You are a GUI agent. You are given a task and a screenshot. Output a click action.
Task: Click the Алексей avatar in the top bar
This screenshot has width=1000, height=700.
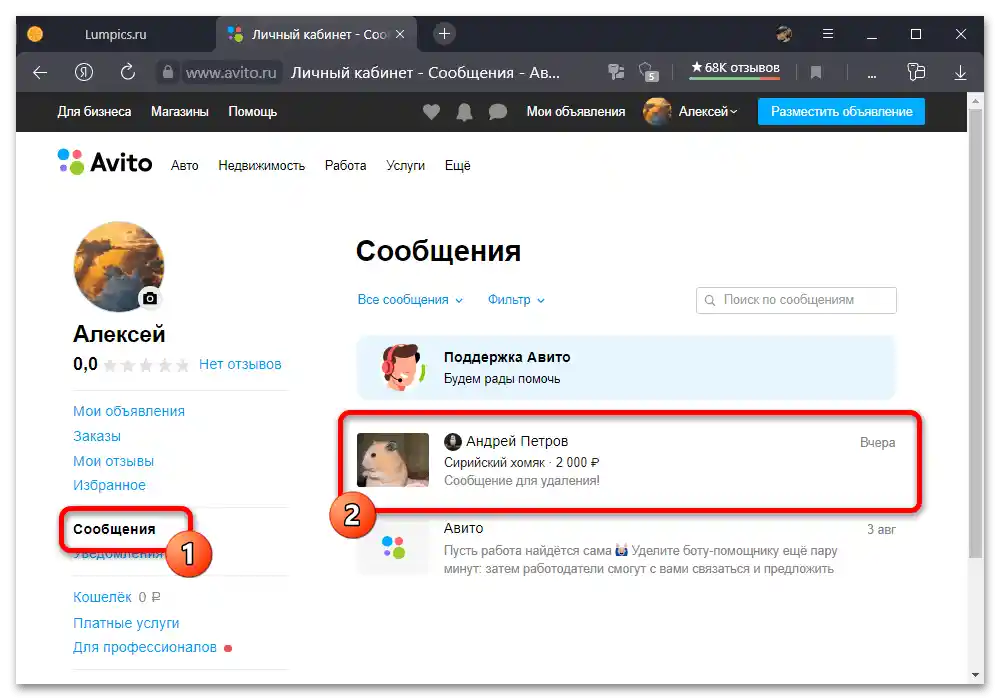click(x=657, y=112)
